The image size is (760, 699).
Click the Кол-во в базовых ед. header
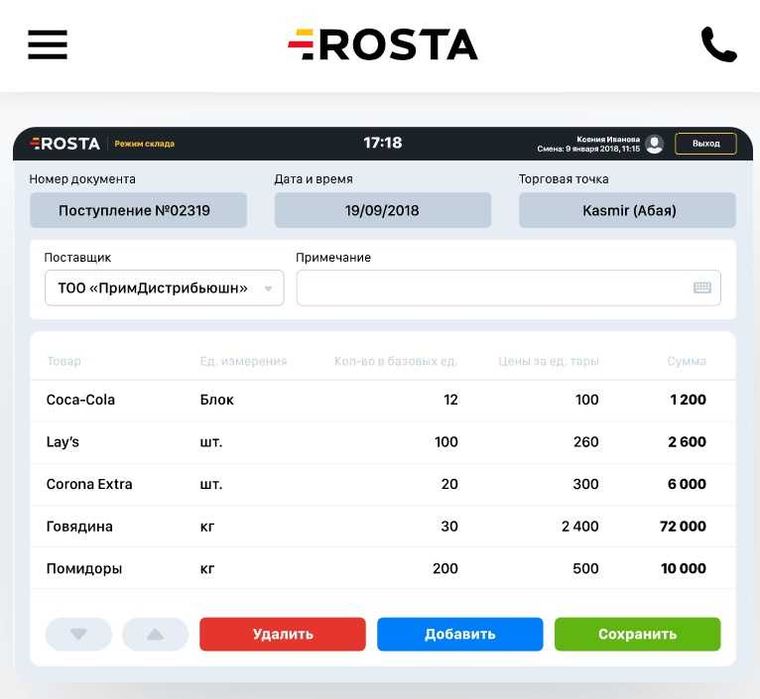tap(396, 361)
